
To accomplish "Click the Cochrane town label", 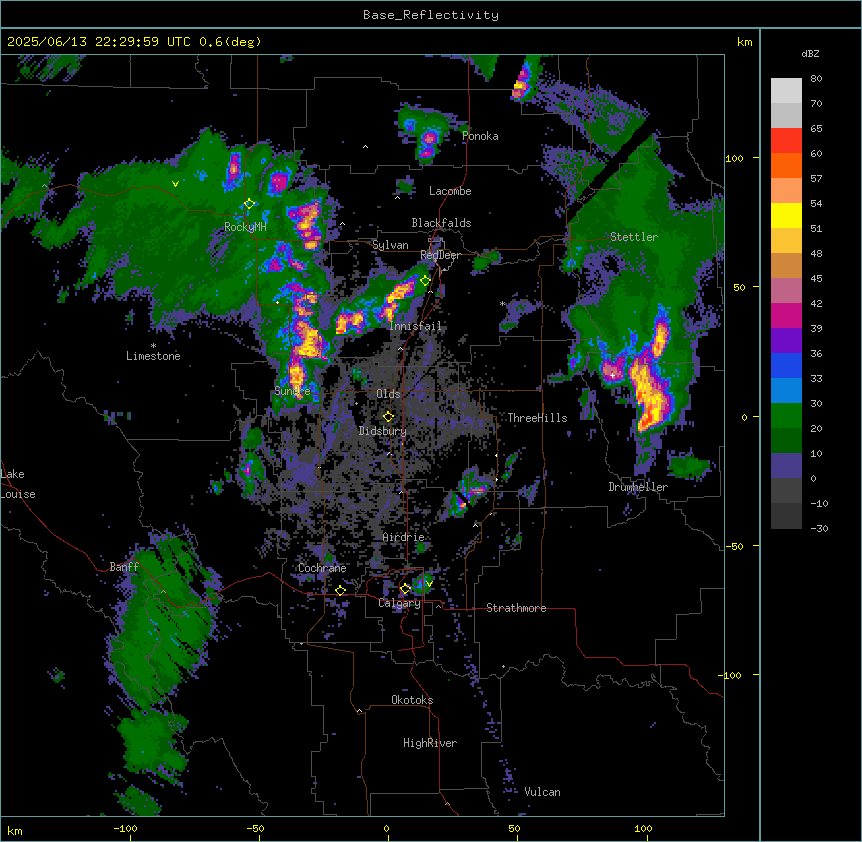I will pos(322,568).
